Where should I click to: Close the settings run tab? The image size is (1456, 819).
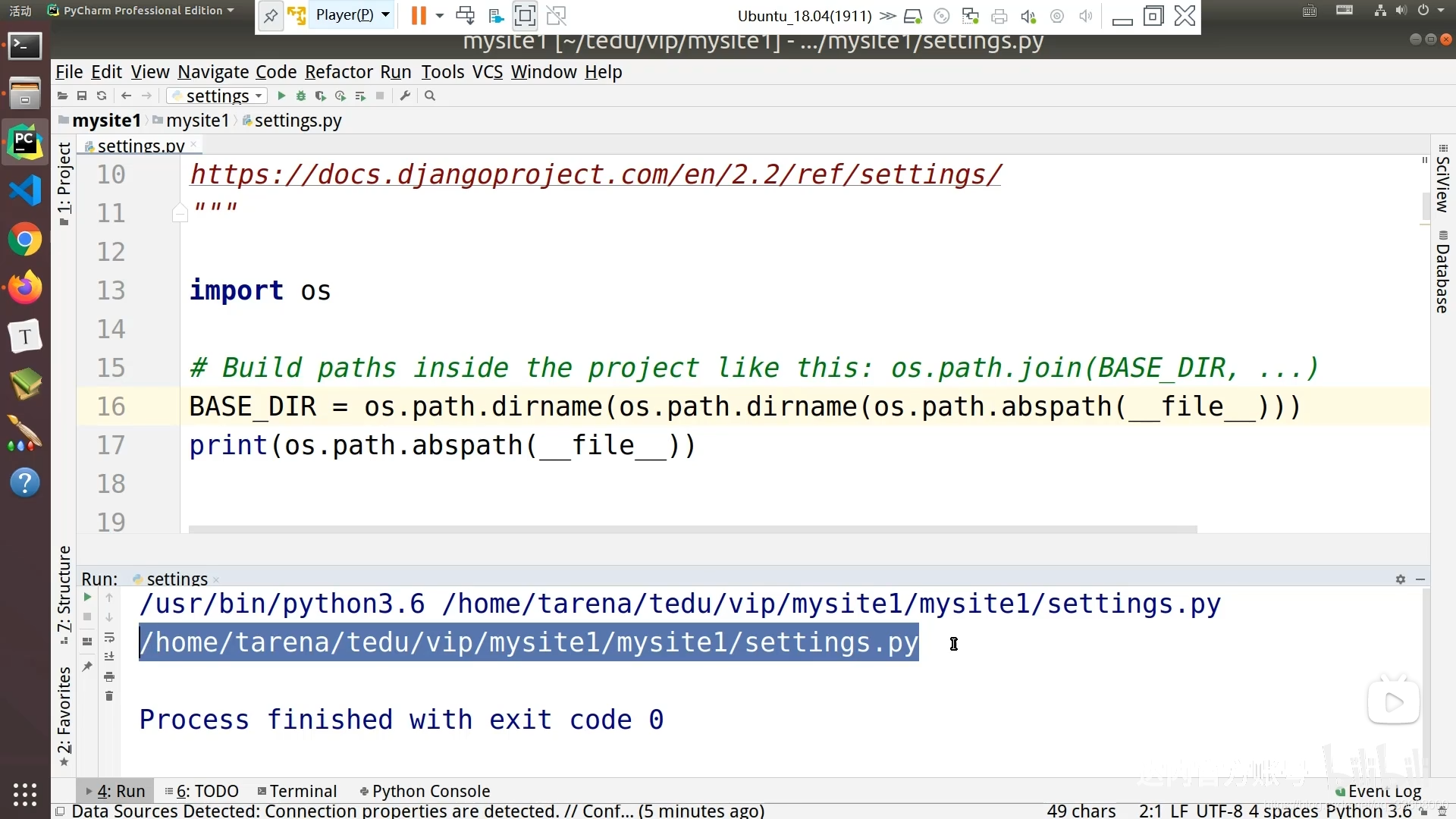point(216,580)
